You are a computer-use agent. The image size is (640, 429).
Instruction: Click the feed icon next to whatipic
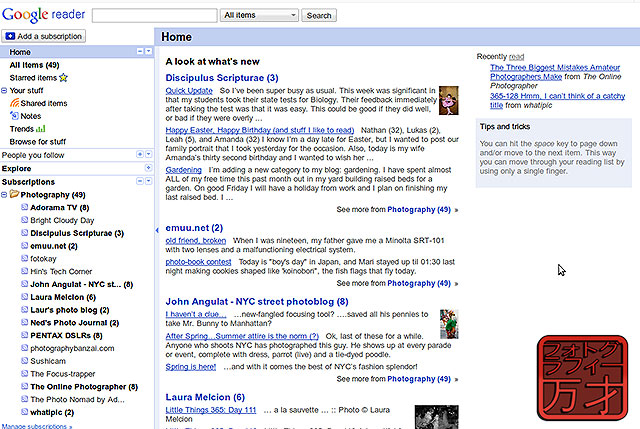[x=24, y=412]
